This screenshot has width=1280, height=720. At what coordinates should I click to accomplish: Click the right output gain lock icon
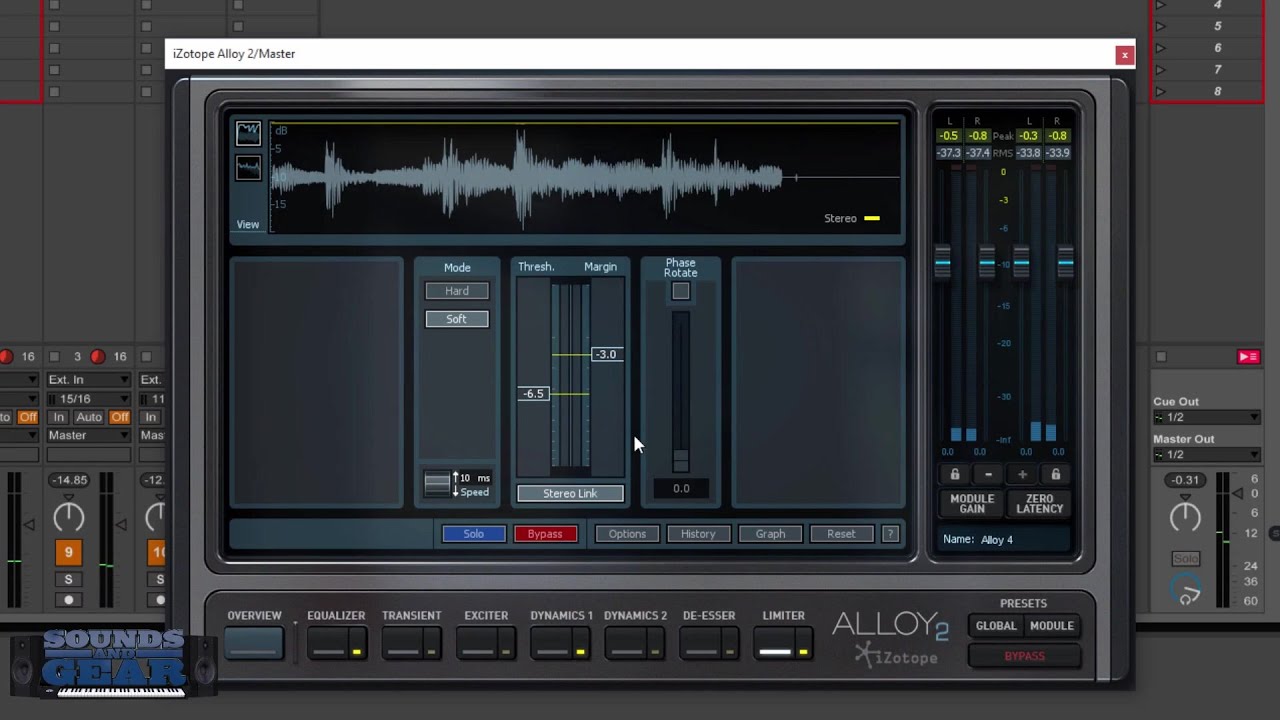coord(1055,475)
